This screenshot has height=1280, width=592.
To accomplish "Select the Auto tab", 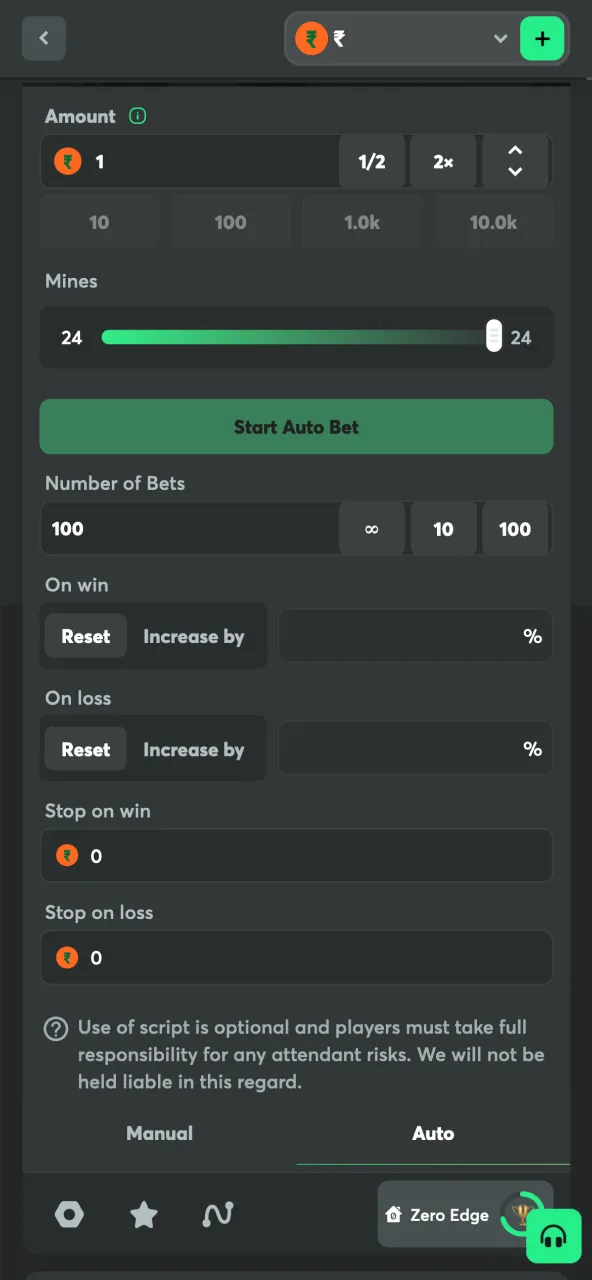I will 433,1133.
